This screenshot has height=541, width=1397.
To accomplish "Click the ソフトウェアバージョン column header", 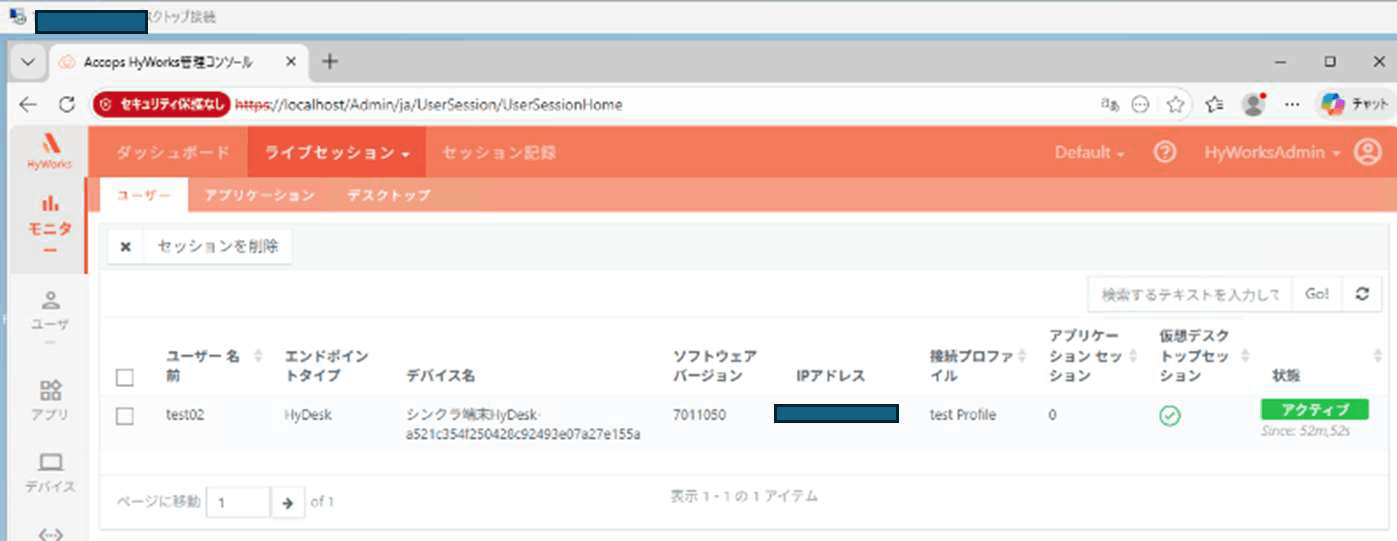I will coord(715,366).
